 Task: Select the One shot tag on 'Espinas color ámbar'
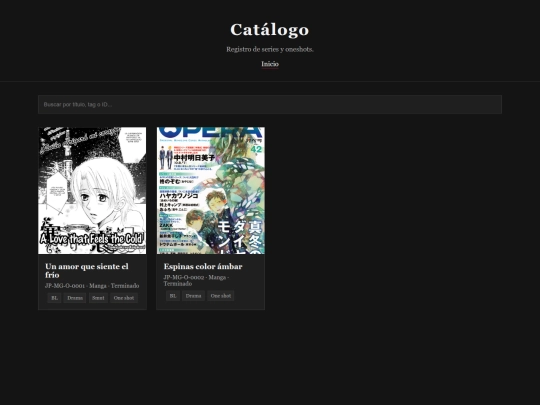pyautogui.click(x=220, y=296)
